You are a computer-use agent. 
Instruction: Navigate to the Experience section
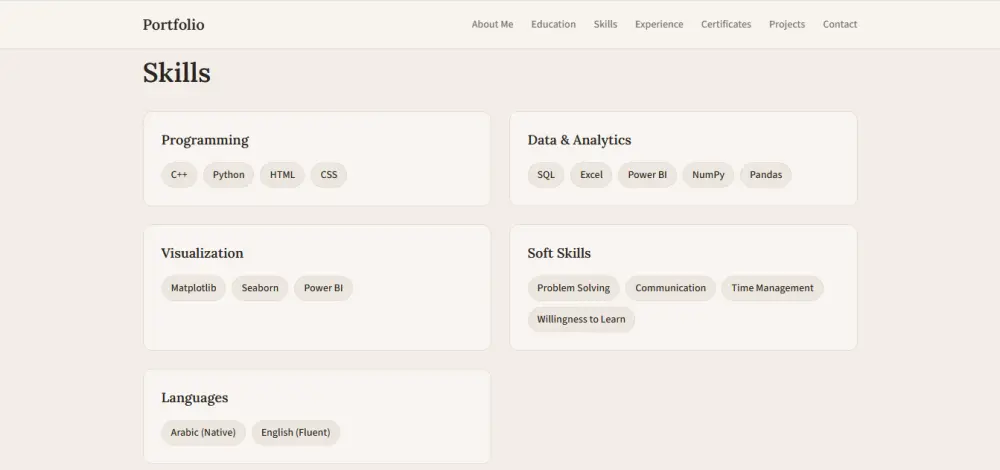click(659, 24)
